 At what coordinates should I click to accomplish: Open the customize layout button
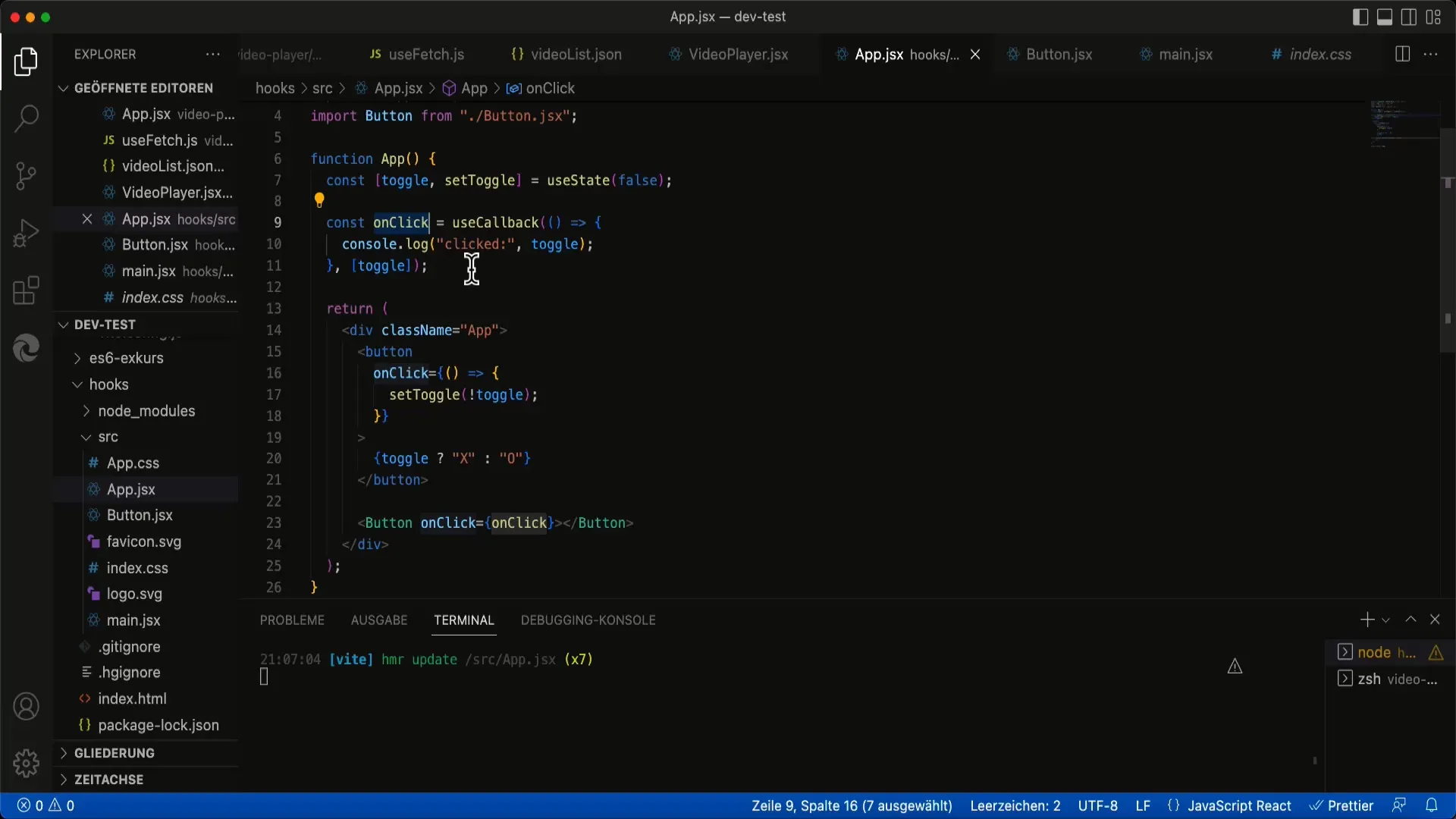1433,17
